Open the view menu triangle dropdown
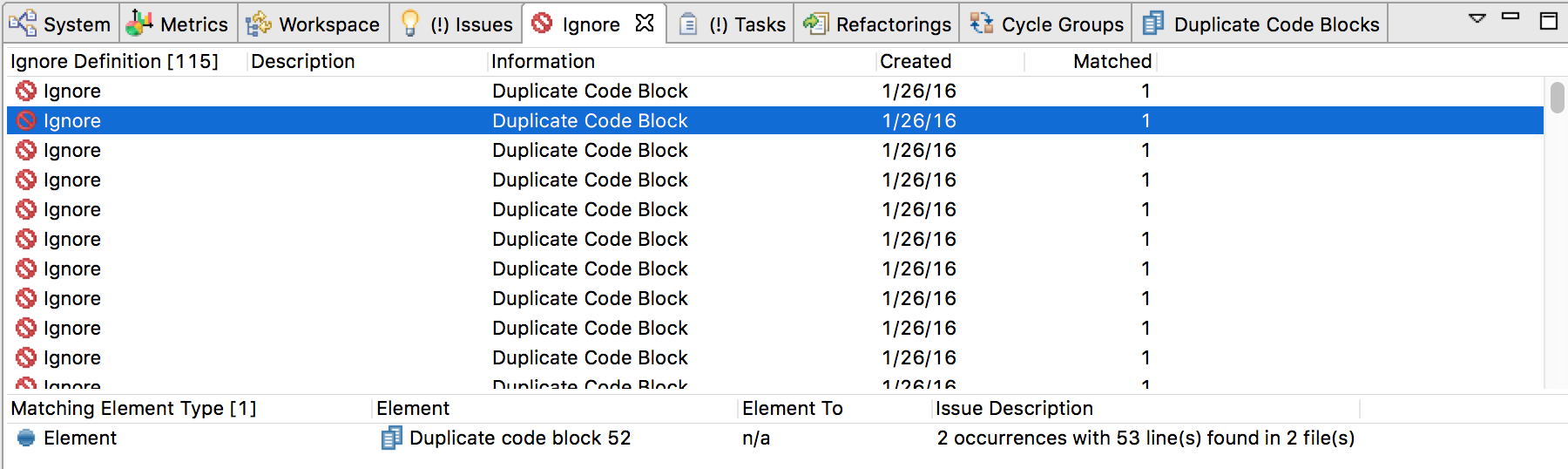Image resolution: width=1568 pixels, height=469 pixels. coord(1477,17)
